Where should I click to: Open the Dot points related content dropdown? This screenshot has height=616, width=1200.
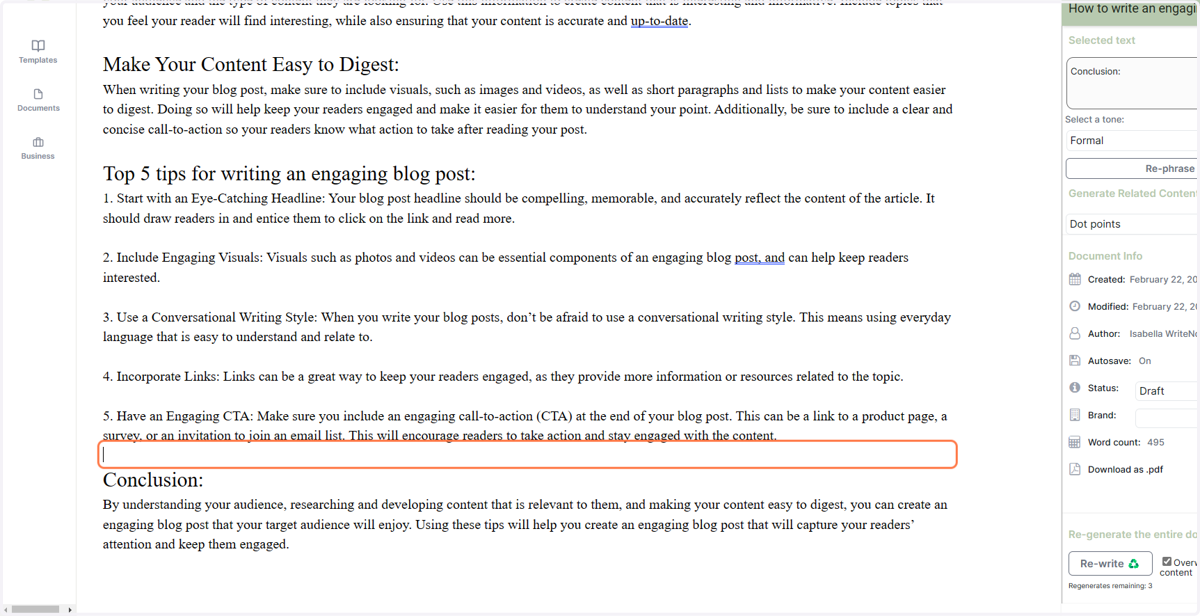1132,224
